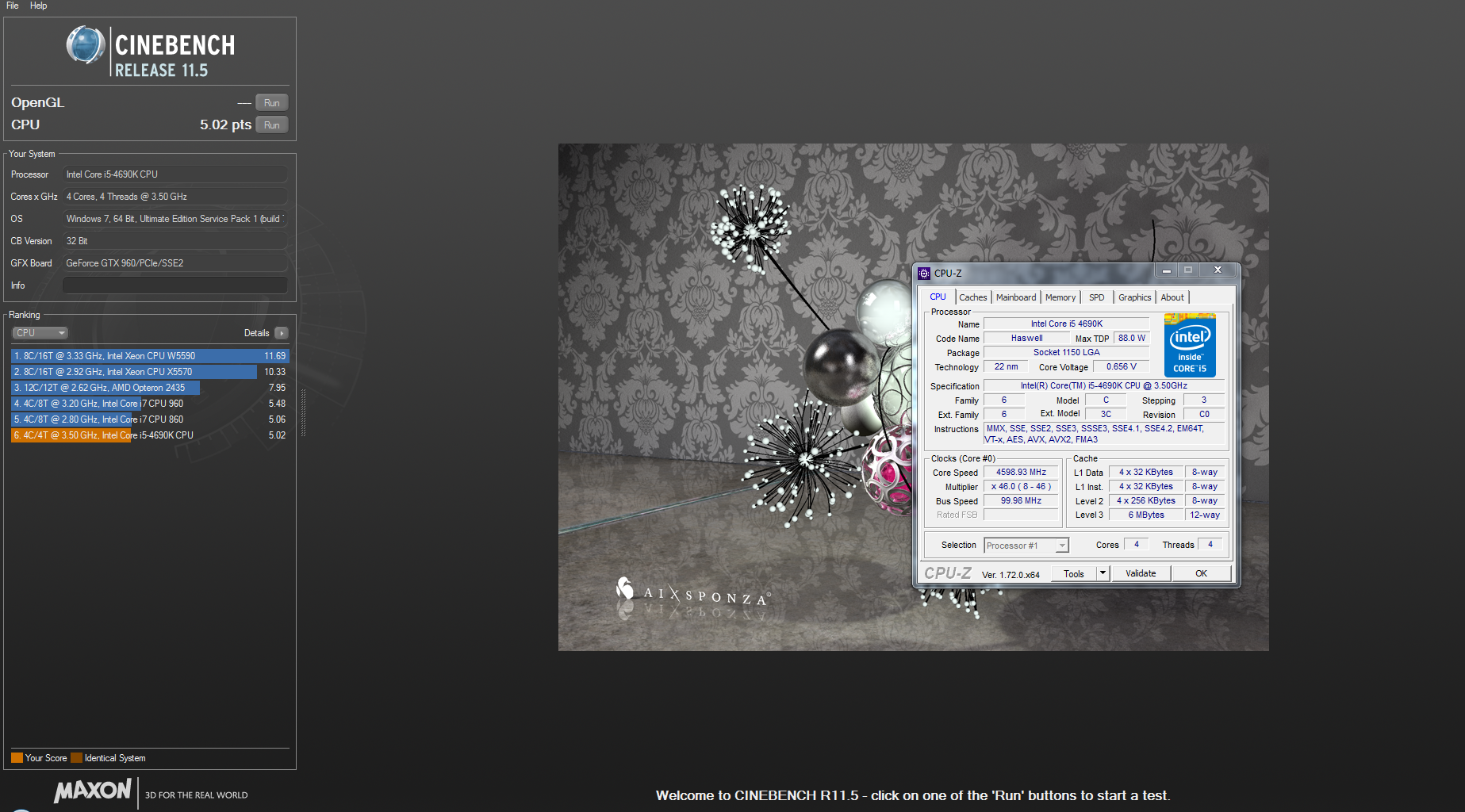Screen dimensions: 1465x812
Task: Click the Tools button in CPU-Z
Action: (1074, 574)
